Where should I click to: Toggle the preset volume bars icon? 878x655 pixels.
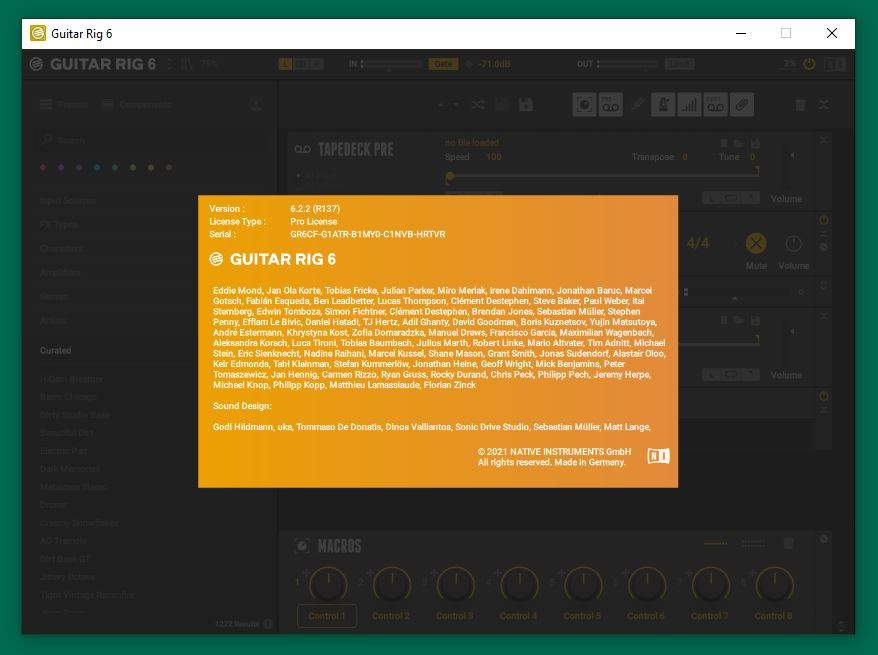[x=689, y=105]
